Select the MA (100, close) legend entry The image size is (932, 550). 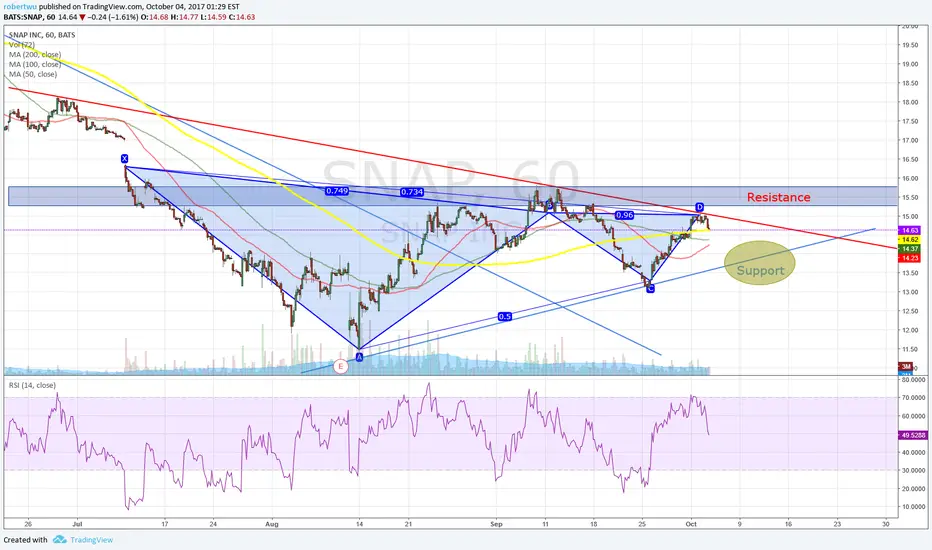point(34,64)
